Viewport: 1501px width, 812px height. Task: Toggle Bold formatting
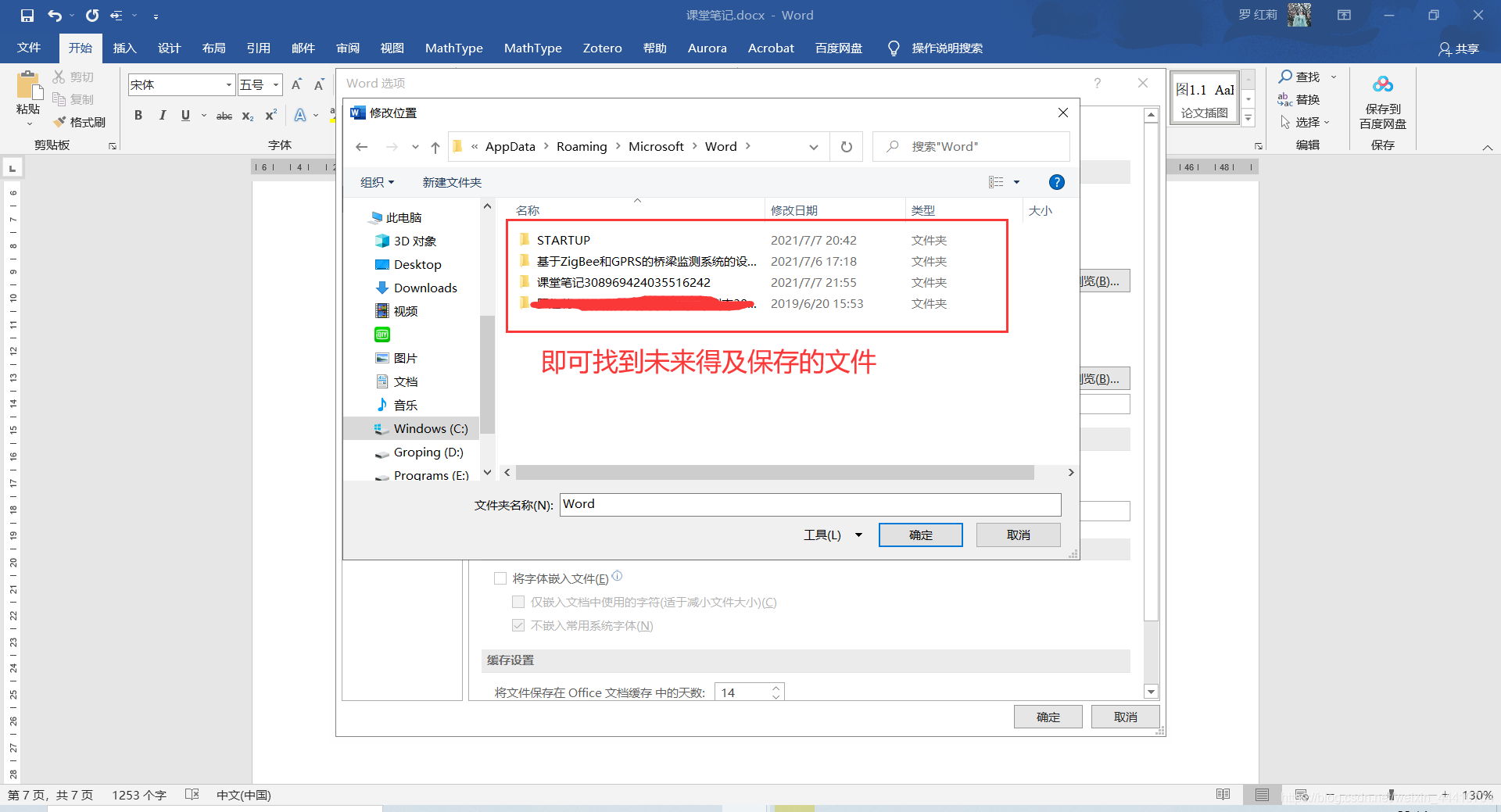[x=138, y=116]
